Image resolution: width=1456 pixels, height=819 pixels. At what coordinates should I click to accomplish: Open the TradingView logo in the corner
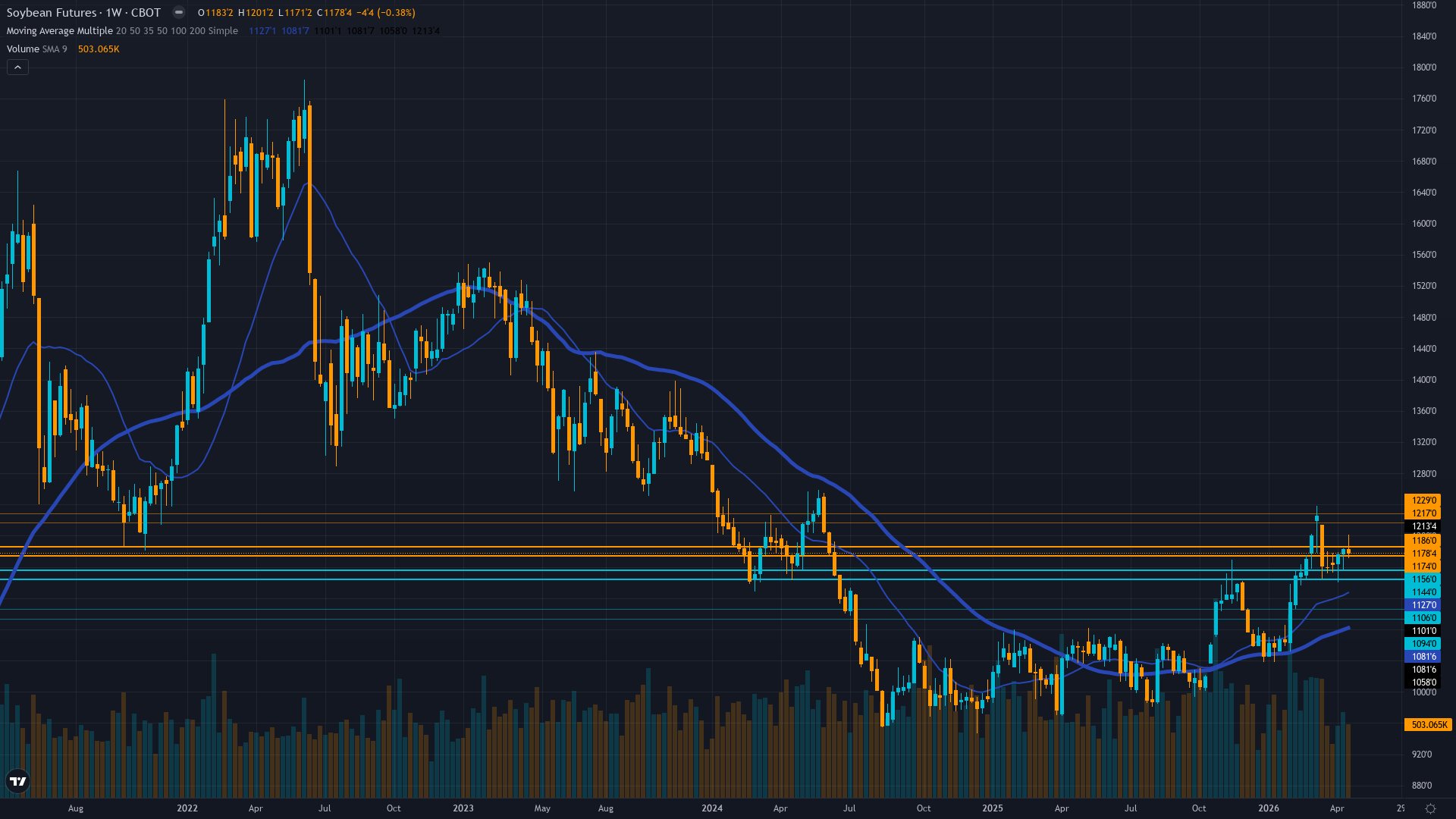point(17,781)
